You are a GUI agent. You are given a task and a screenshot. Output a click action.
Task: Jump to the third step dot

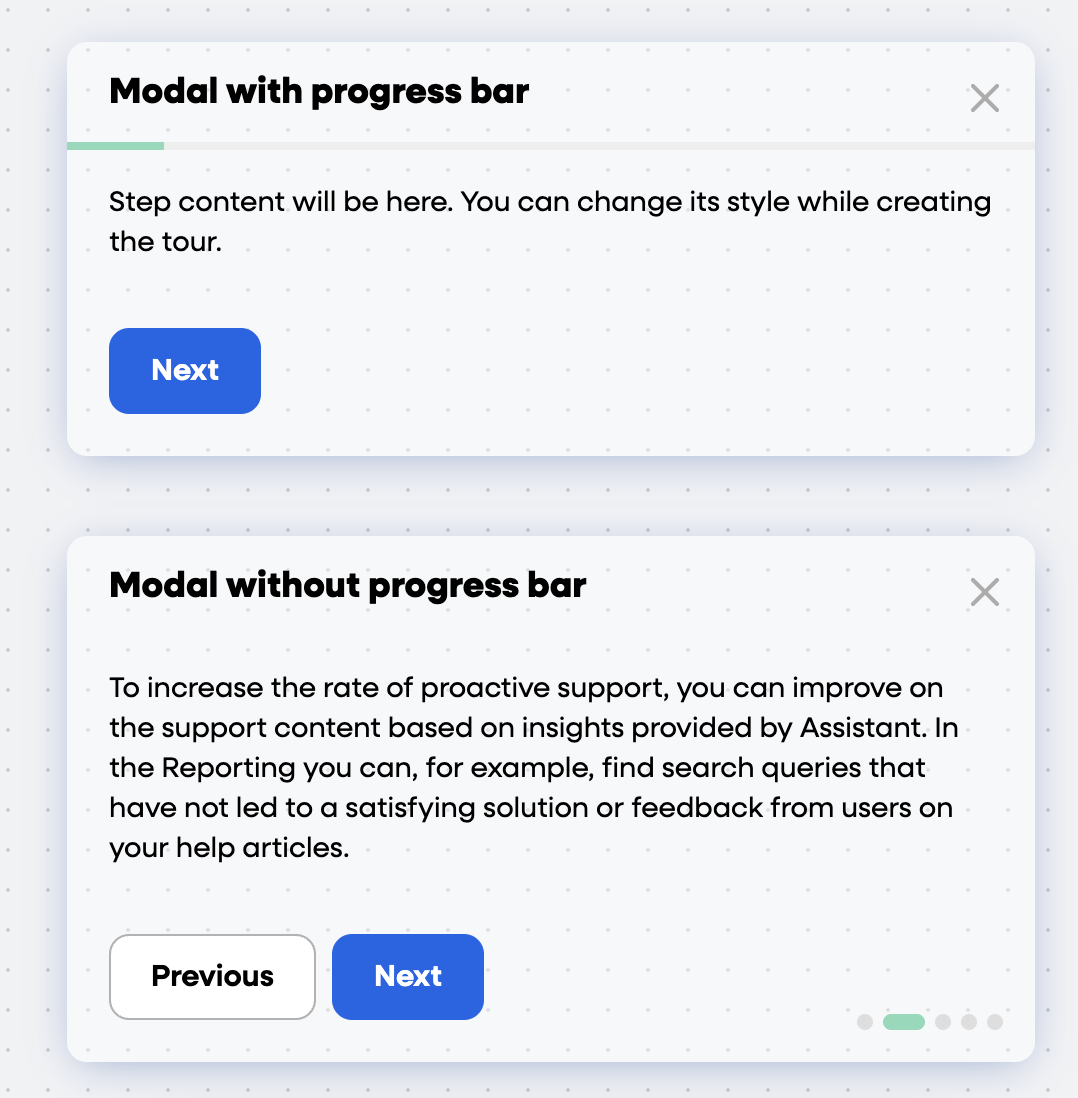[943, 1022]
